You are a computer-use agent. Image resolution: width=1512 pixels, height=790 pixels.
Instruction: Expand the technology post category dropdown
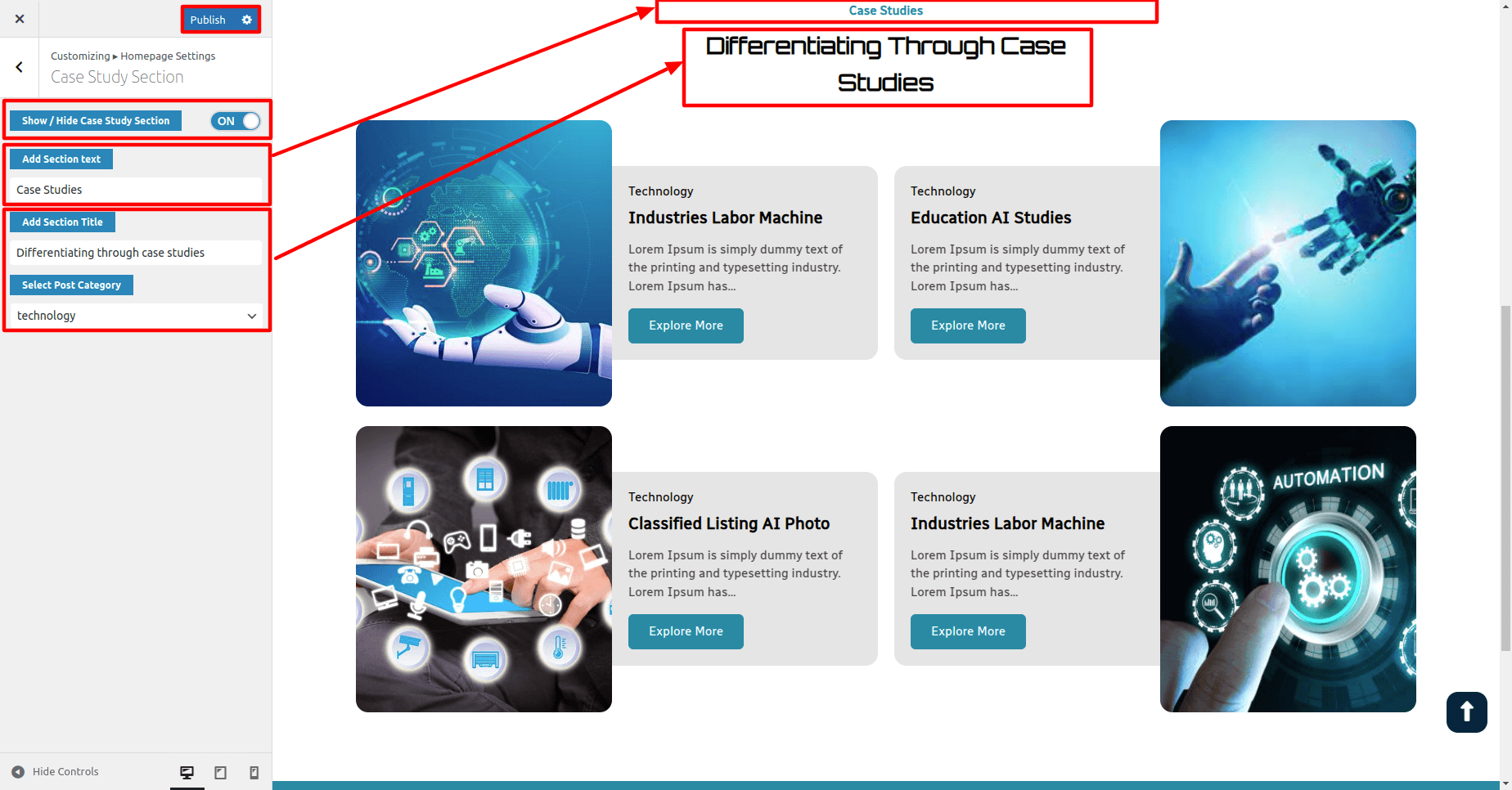point(137,316)
